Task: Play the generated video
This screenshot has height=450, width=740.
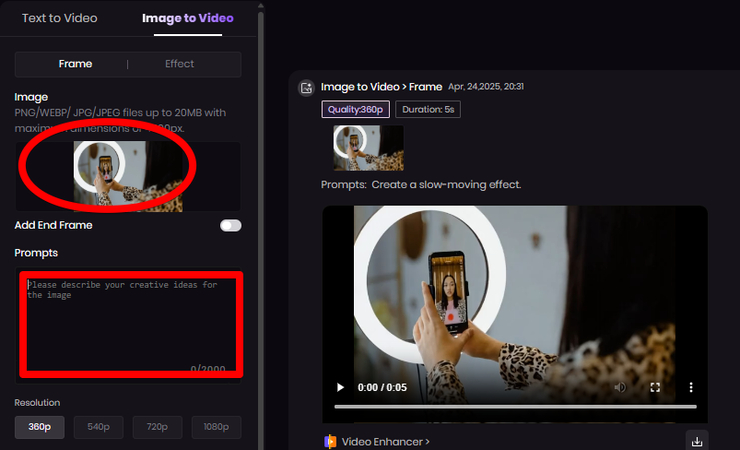Action: tap(340, 388)
